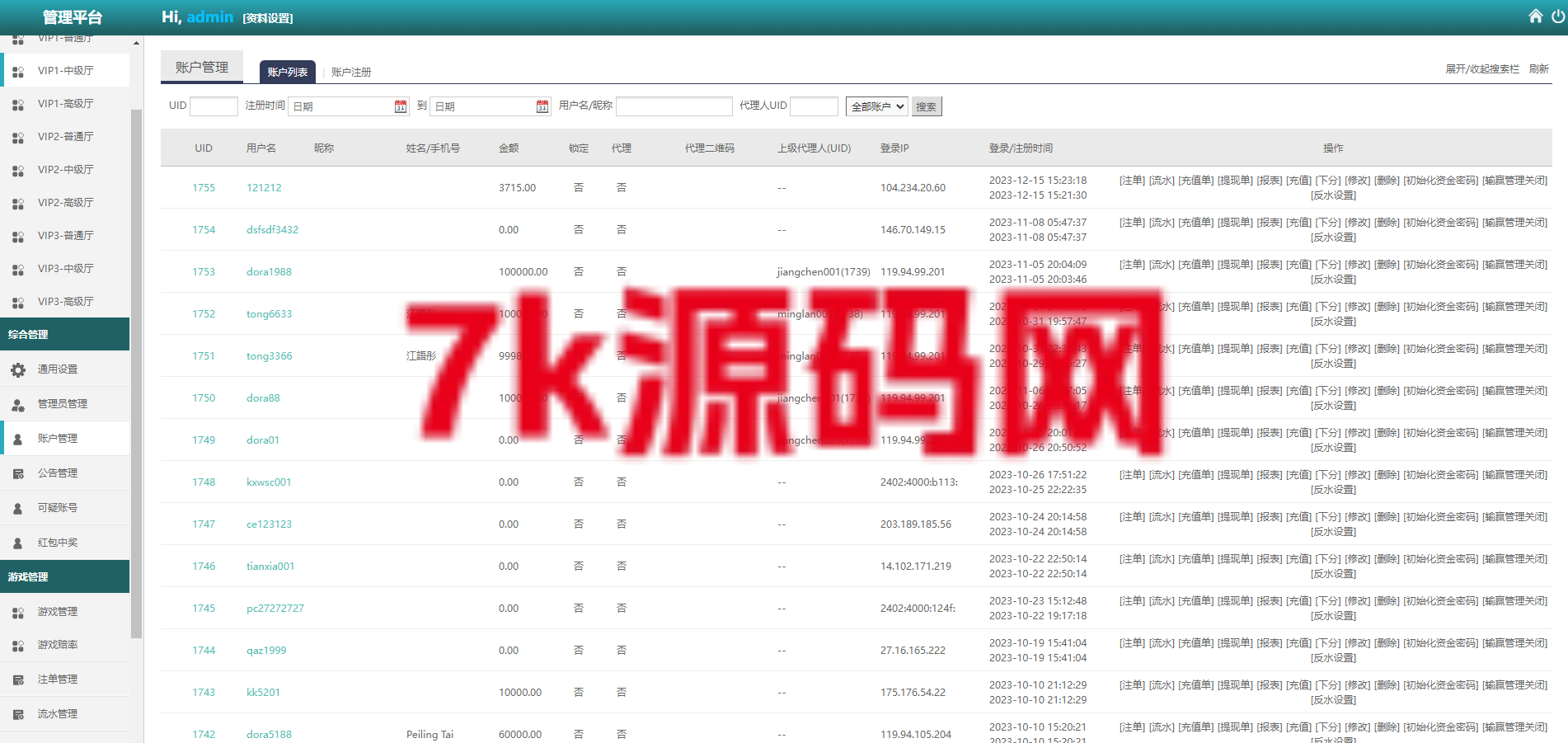Click [下分] for user tianxia001 row
This screenshot has width=1568, height=743.
tap(1328, 559)
